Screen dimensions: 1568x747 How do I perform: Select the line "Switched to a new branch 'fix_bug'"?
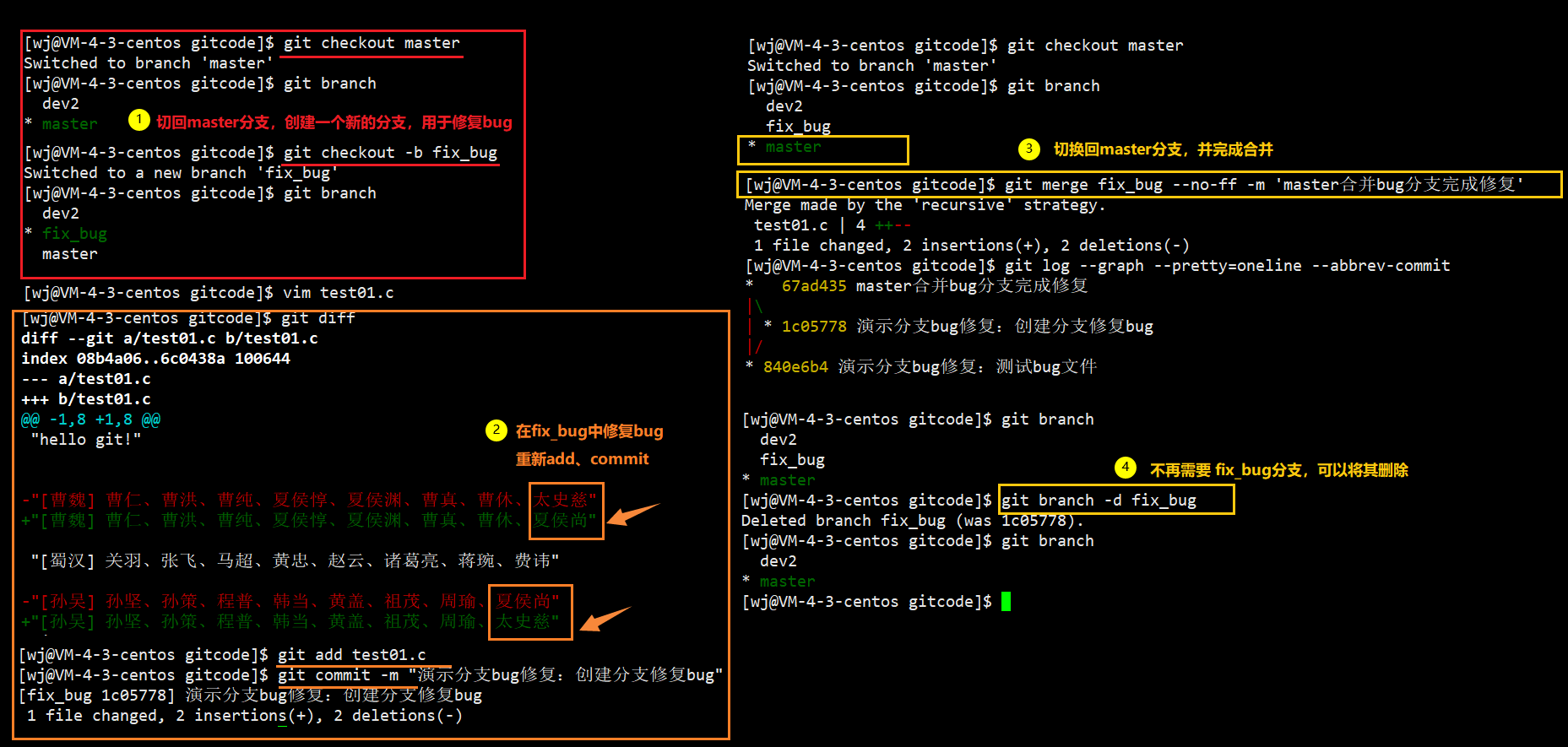tap(181, 173)
